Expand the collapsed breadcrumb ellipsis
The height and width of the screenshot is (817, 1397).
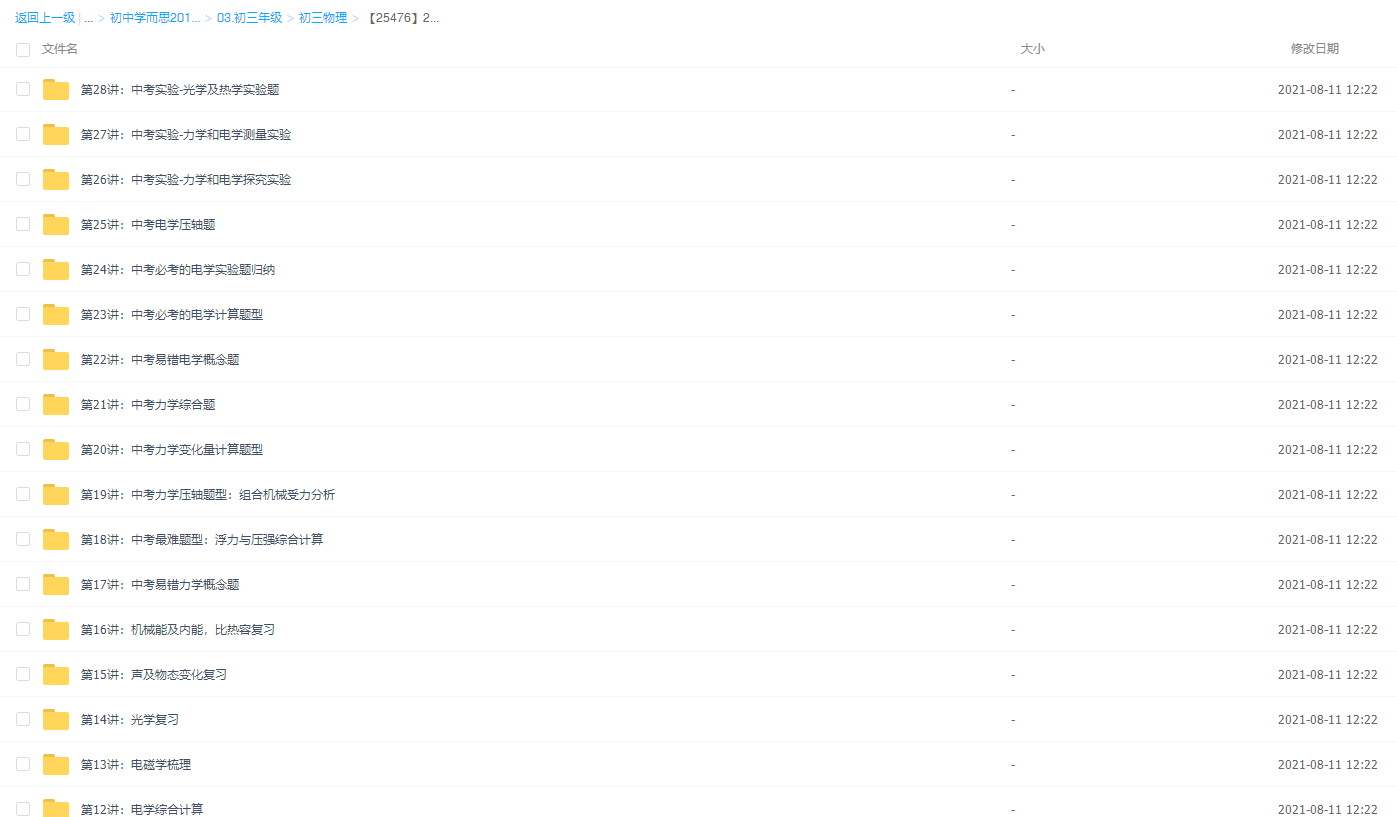click(89, 18)
